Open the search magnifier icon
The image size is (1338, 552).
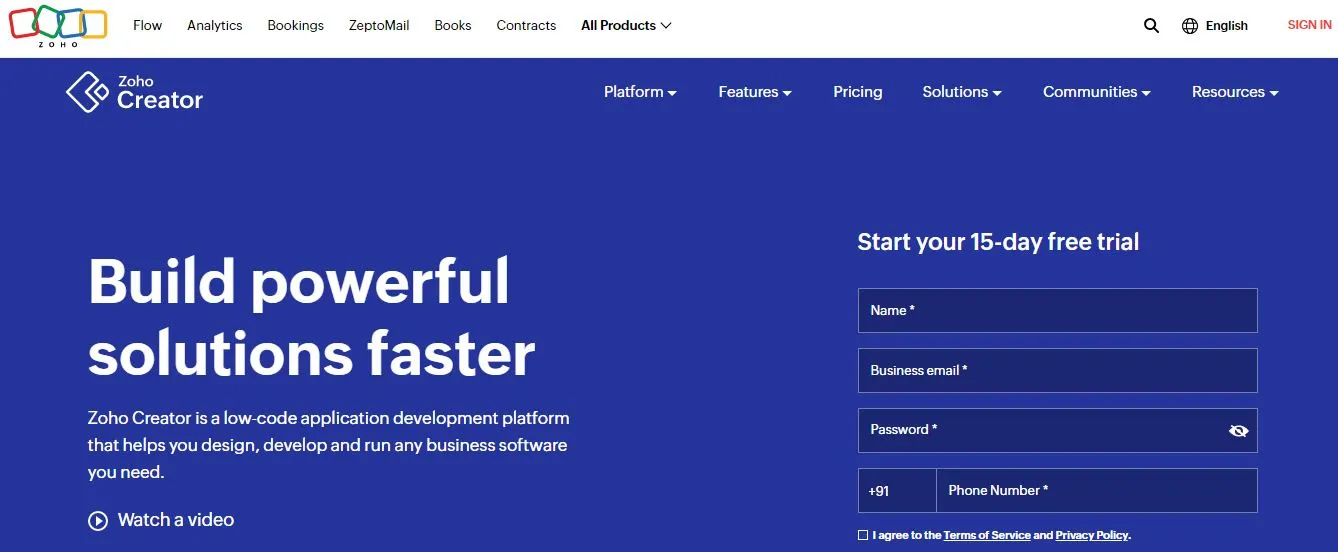pos(1151,26)
